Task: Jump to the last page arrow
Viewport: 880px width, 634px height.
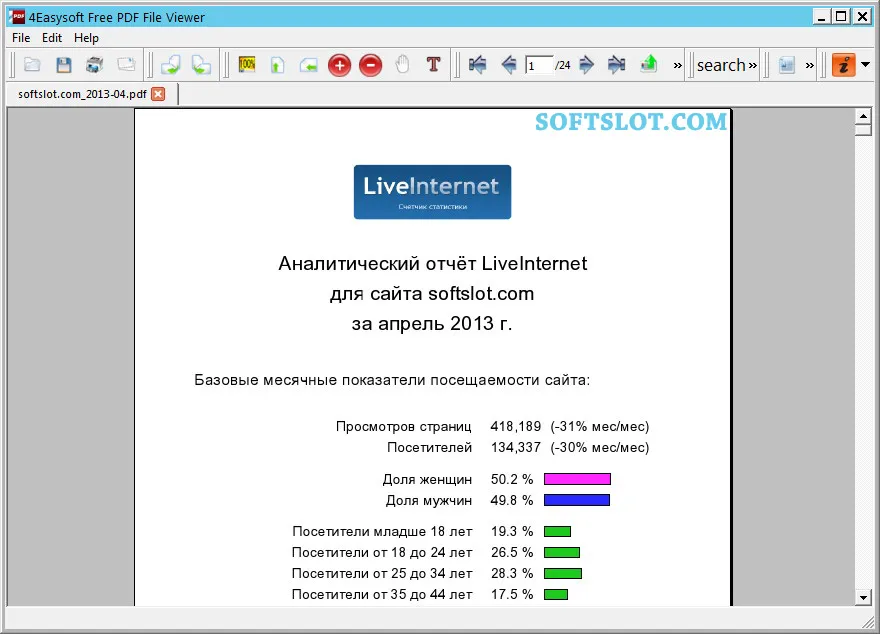Action: pos(616,65)
